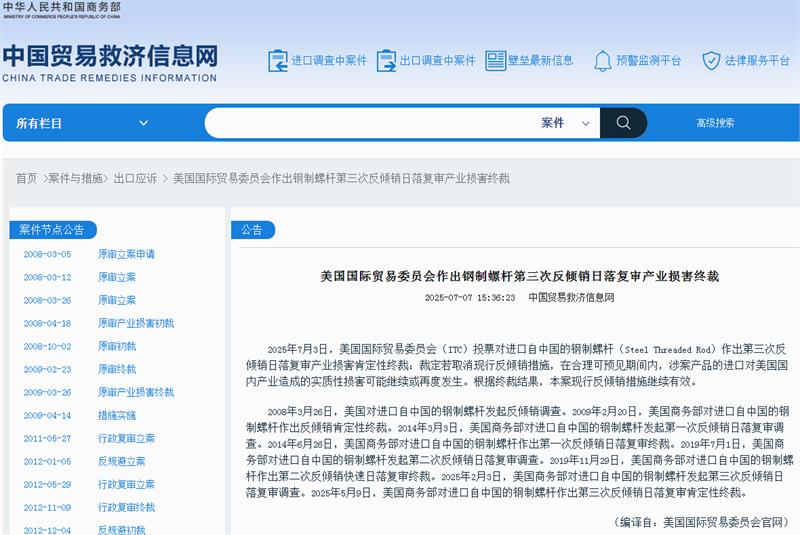Click the date 2008-04-18
The height and width of the screenshot is (535, 800).
[x=47, y=323]
